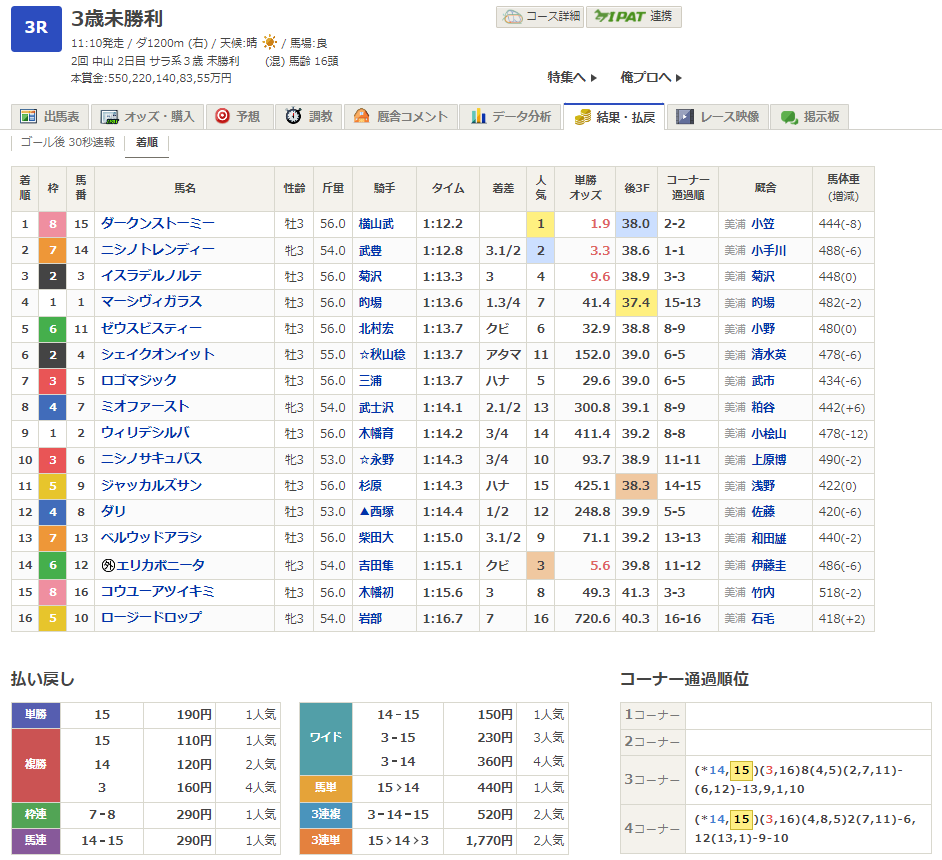Screen dimensions: 942x860
Task: Click the IPAT連携 button
Action: tap(634, 17)
